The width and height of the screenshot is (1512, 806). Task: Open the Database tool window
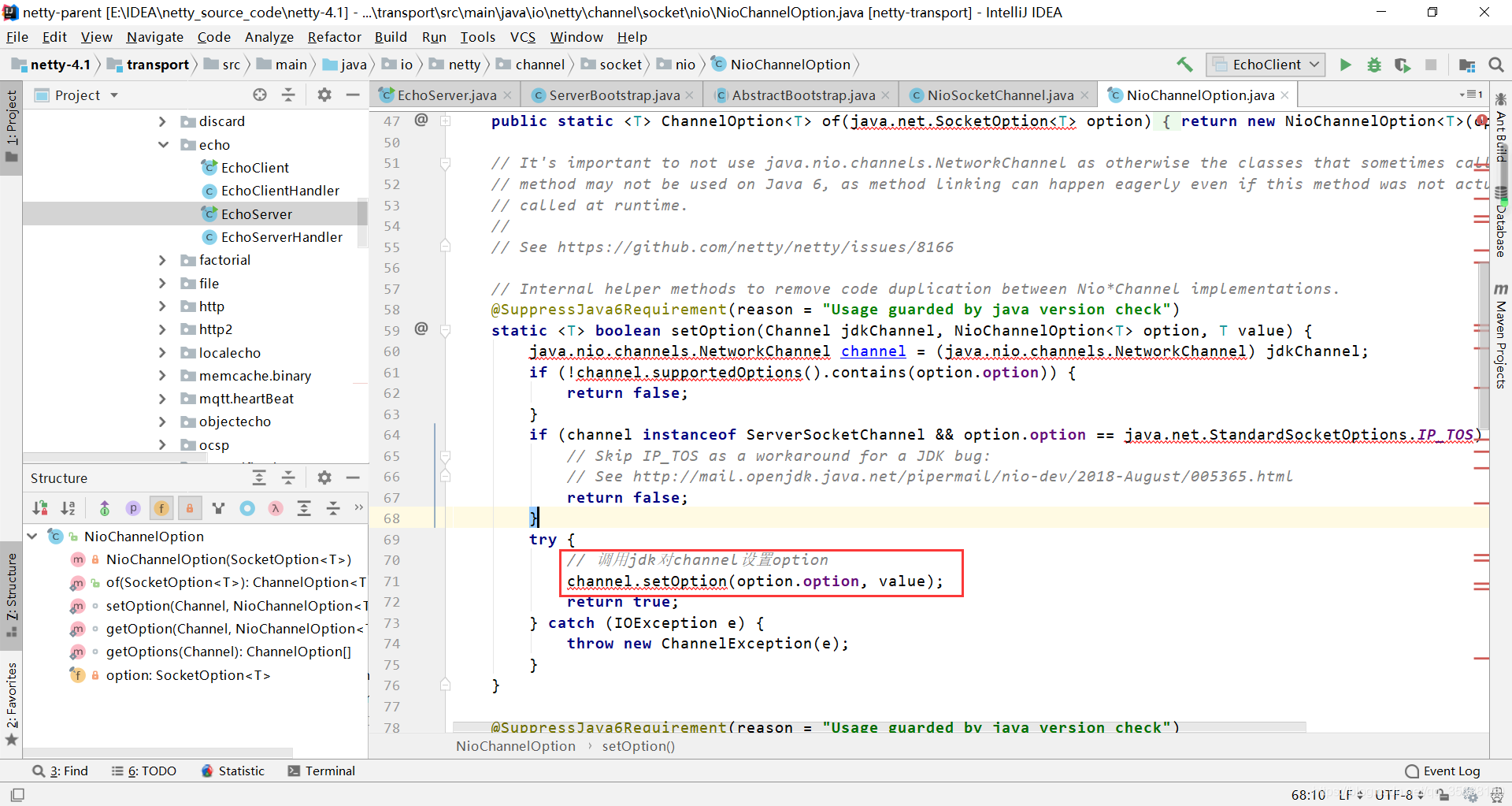1501,224
